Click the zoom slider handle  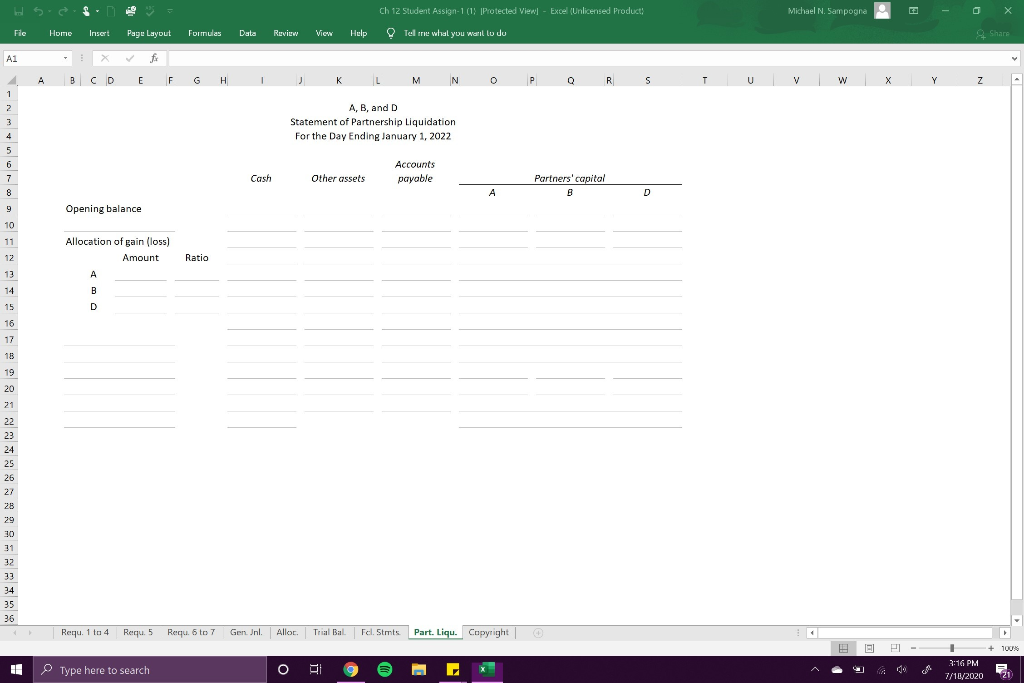(952, 648)
